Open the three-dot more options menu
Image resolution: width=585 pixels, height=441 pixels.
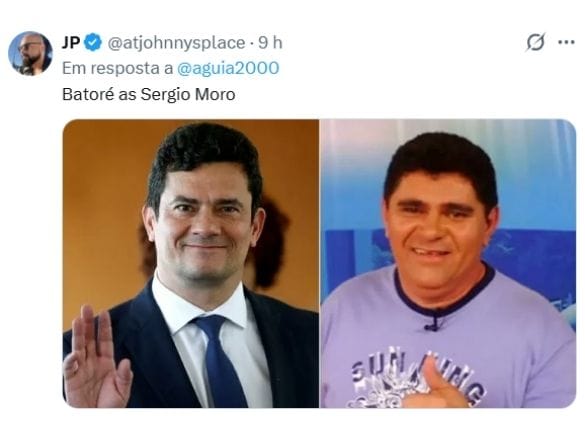pos(566,42)
